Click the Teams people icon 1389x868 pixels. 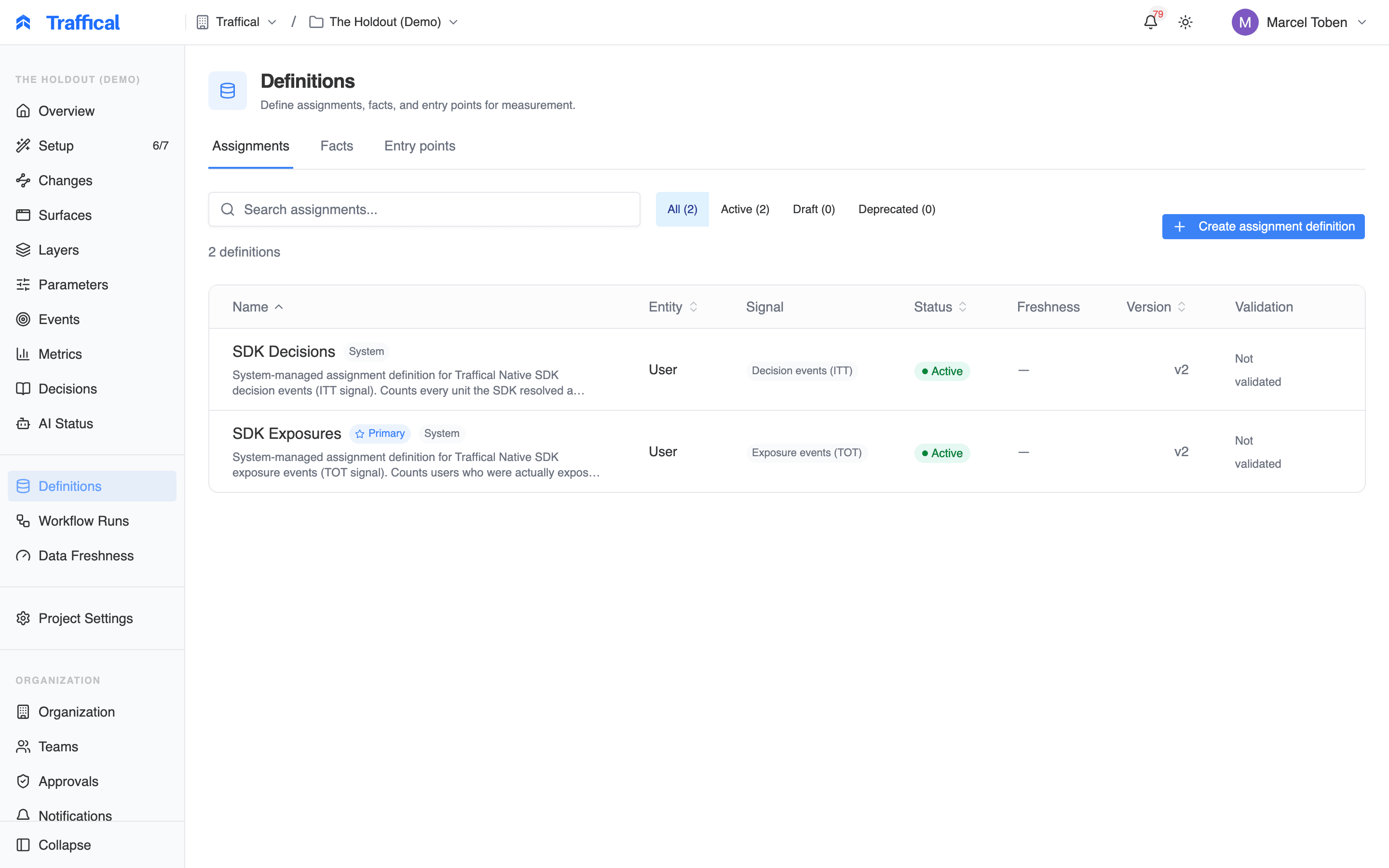(x=23, y=746)
